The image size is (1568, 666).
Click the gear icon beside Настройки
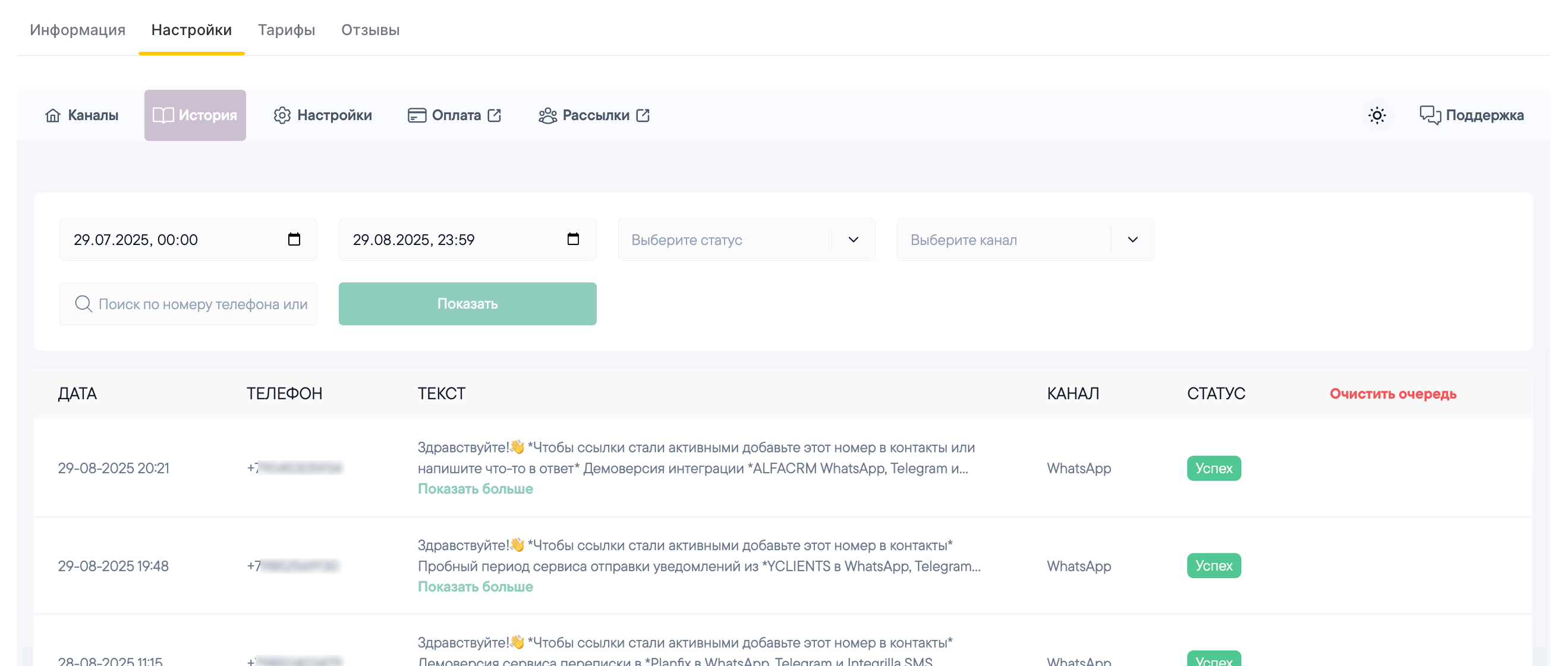[x=282, y=116]
